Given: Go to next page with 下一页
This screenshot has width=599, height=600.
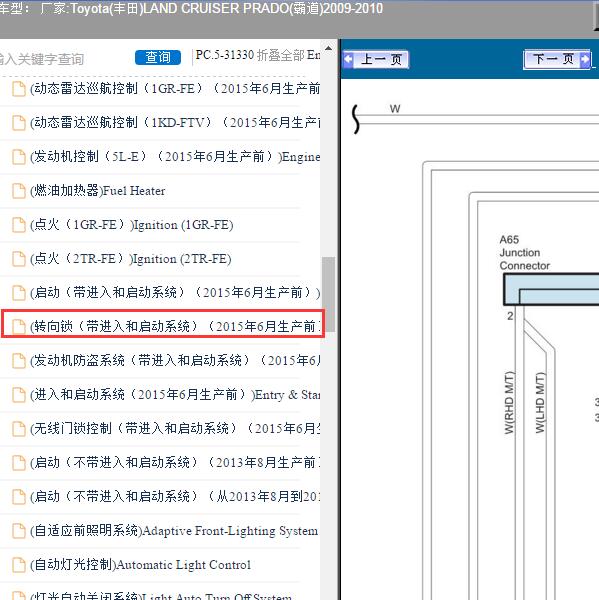Looking at the screenshot, I should point(557,59).
